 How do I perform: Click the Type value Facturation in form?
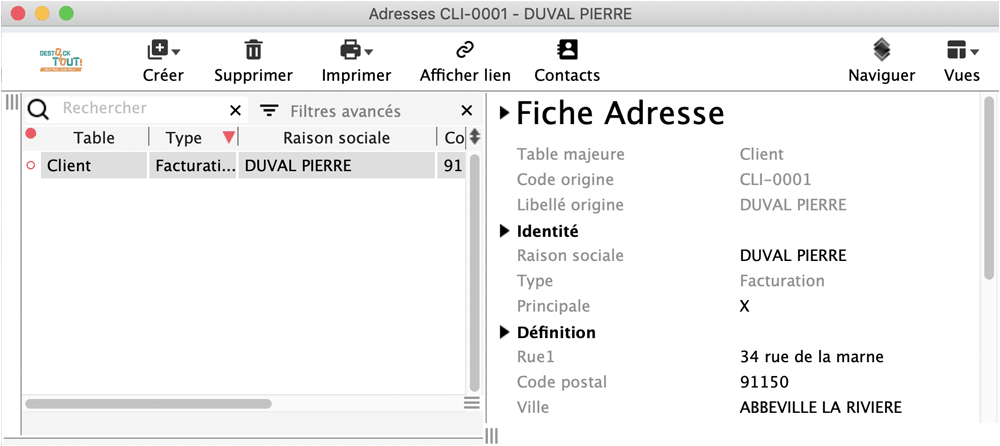click(x=782, y=281)
